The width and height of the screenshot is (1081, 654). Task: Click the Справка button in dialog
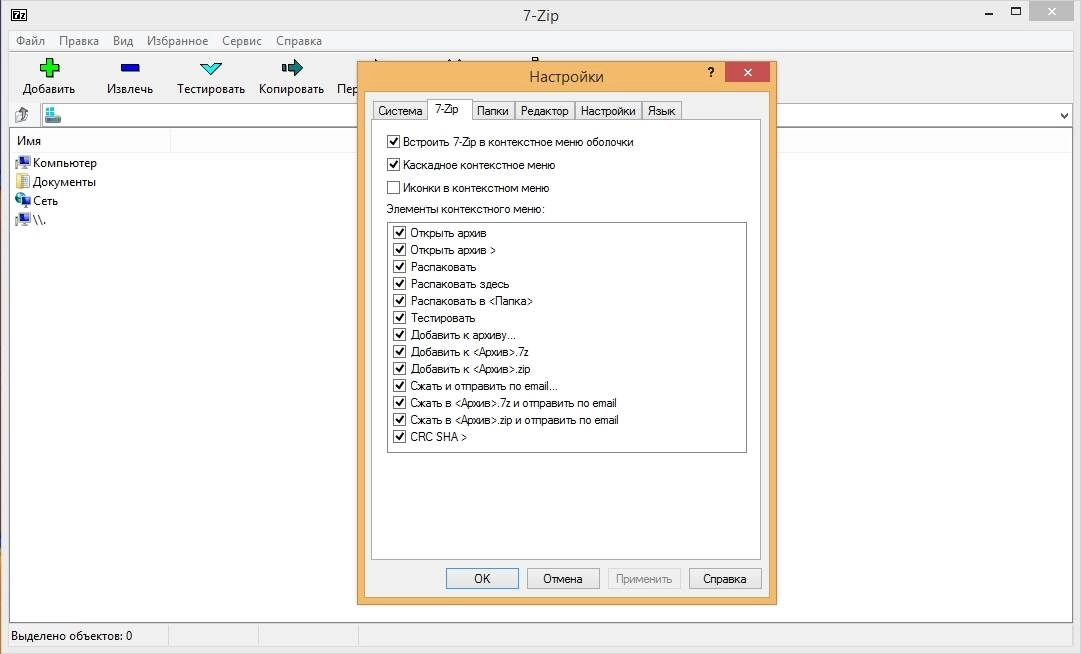coord(725,579)
